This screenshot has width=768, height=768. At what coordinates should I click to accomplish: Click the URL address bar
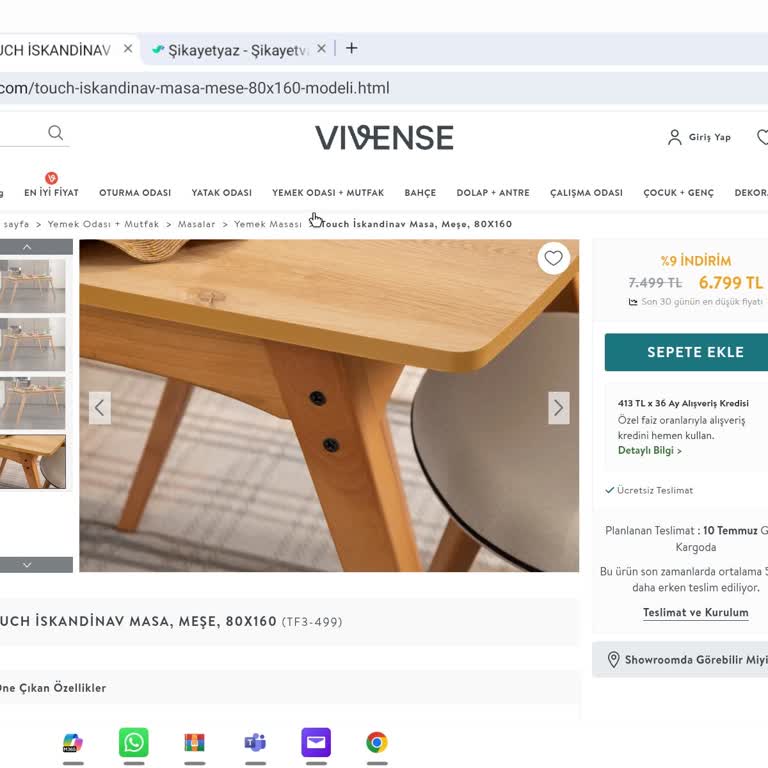tap(382, 88)
